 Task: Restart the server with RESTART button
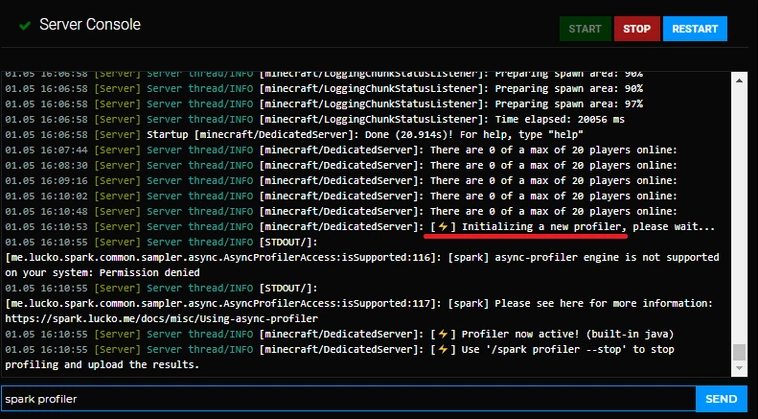(695, 29)
